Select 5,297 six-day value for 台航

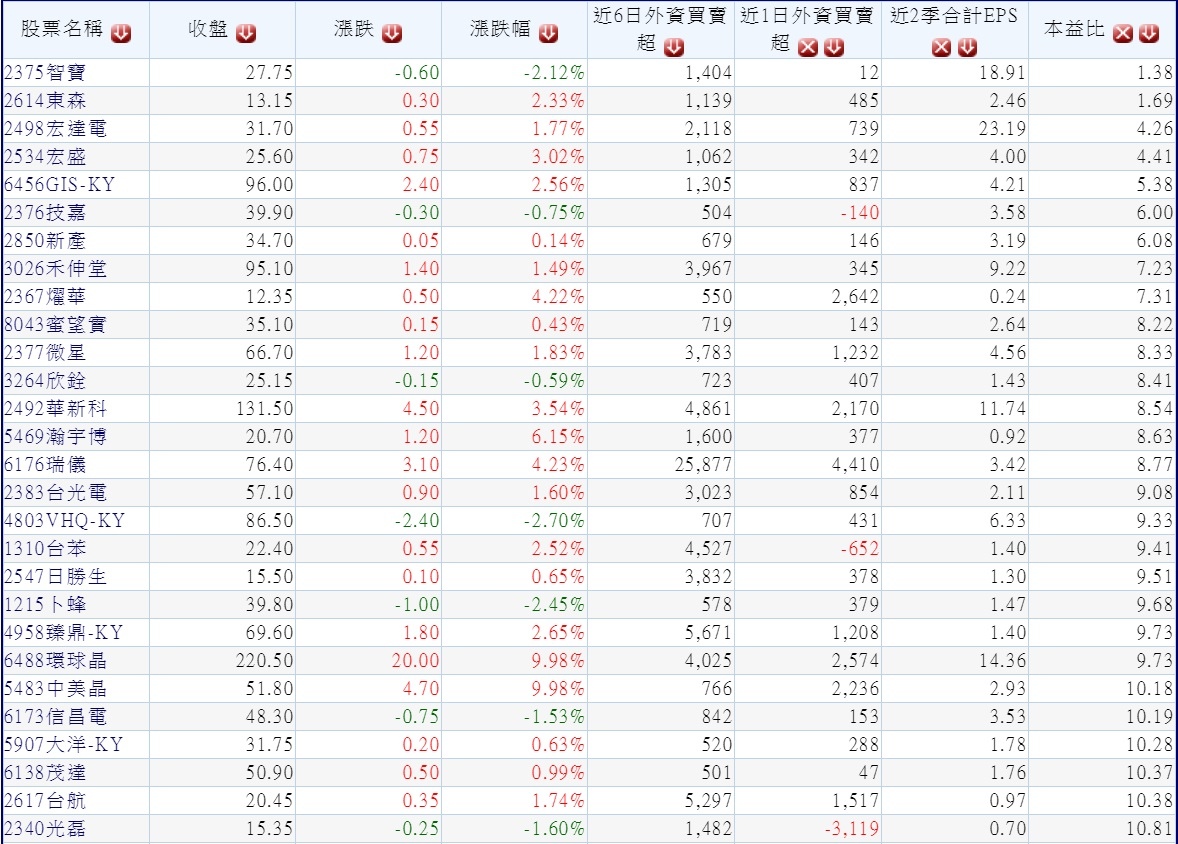tap(708, 800)
